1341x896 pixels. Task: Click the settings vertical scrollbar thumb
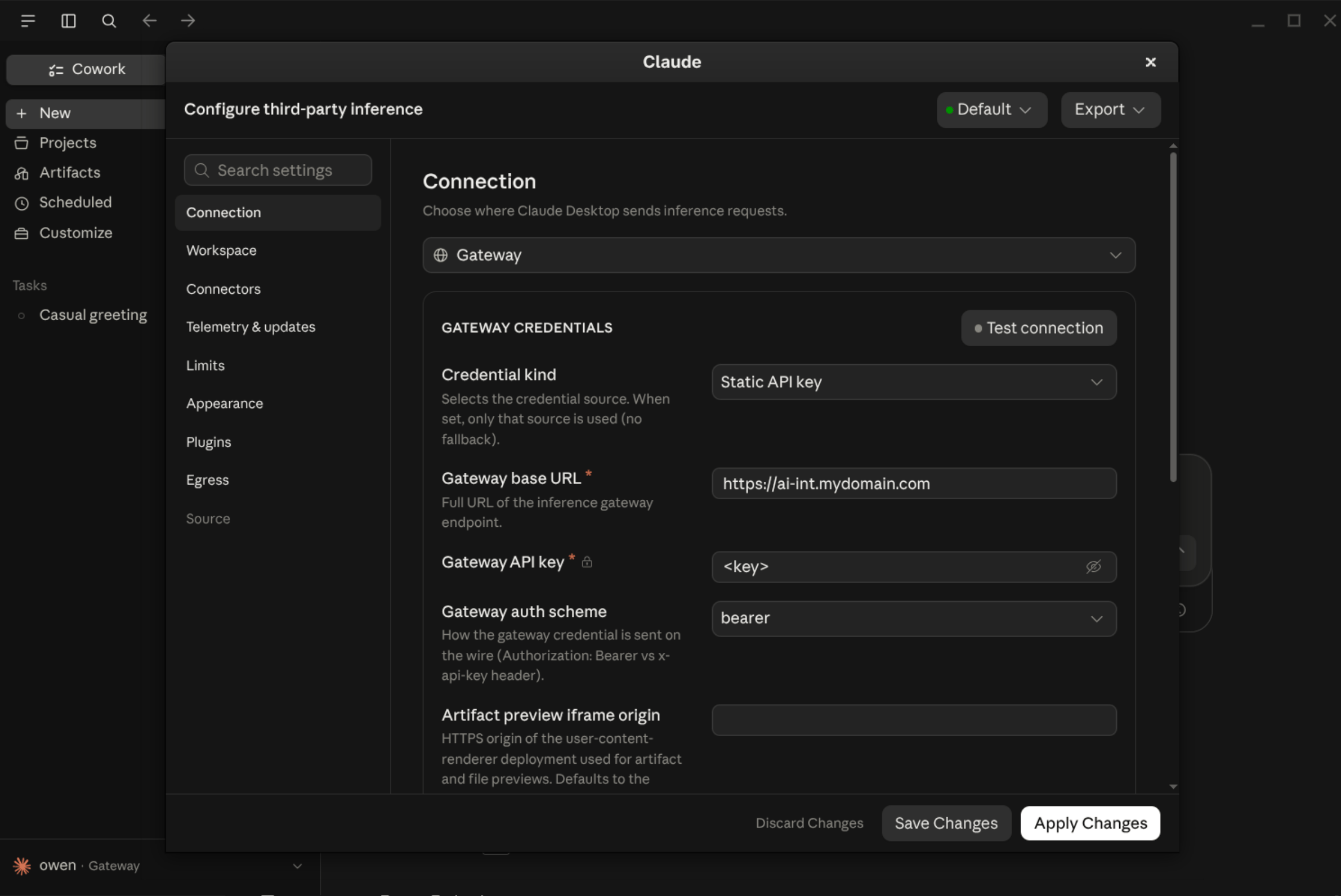click(1173, 317)
